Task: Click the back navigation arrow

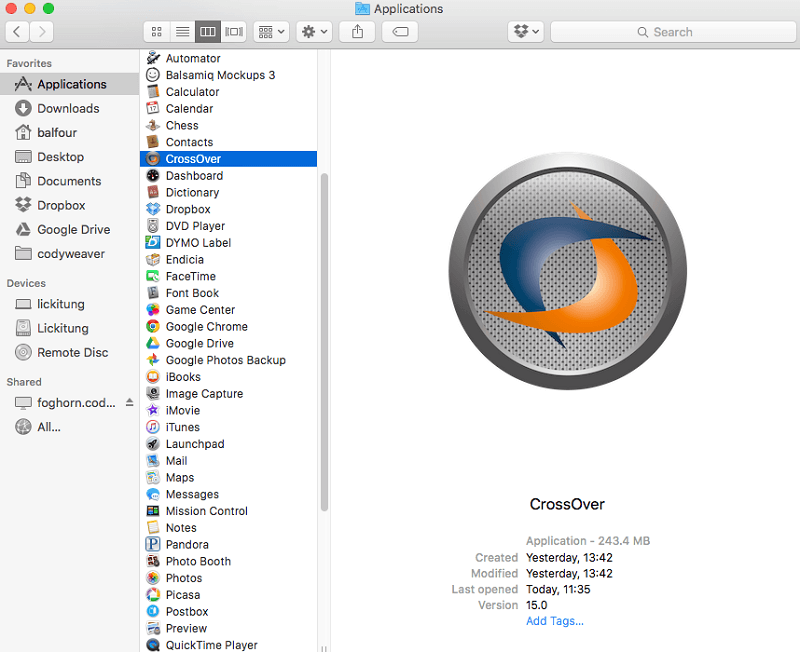Action: 17,32
